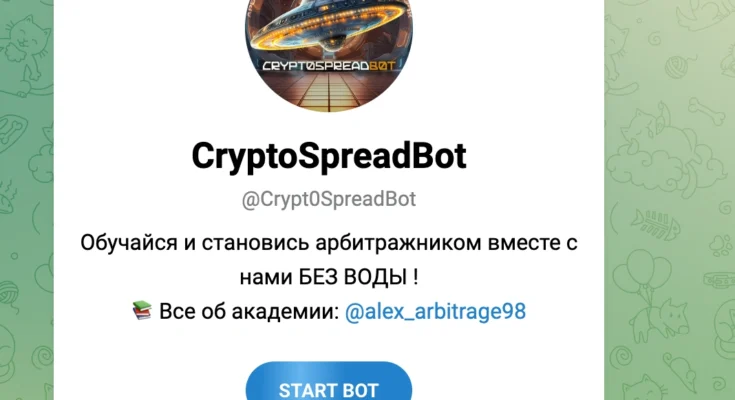Image resolution: width=735 pixels, height=400 pixels.
Task: Click the fish skeleton doodle in background
Action: [655, 224]
